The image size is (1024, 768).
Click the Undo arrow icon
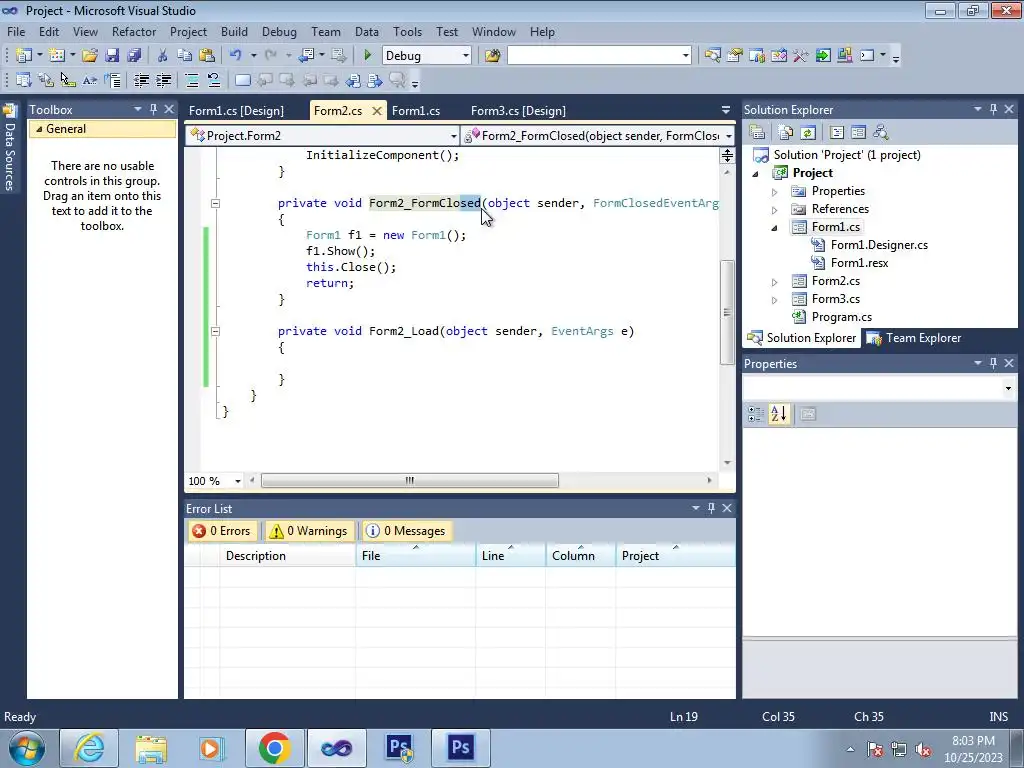click(236, 56)
